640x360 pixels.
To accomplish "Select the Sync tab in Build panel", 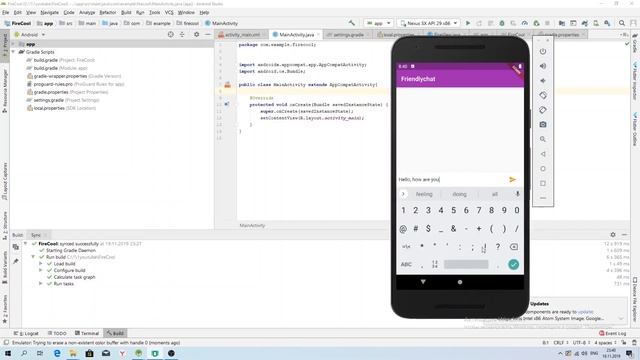I will [36, 235].
